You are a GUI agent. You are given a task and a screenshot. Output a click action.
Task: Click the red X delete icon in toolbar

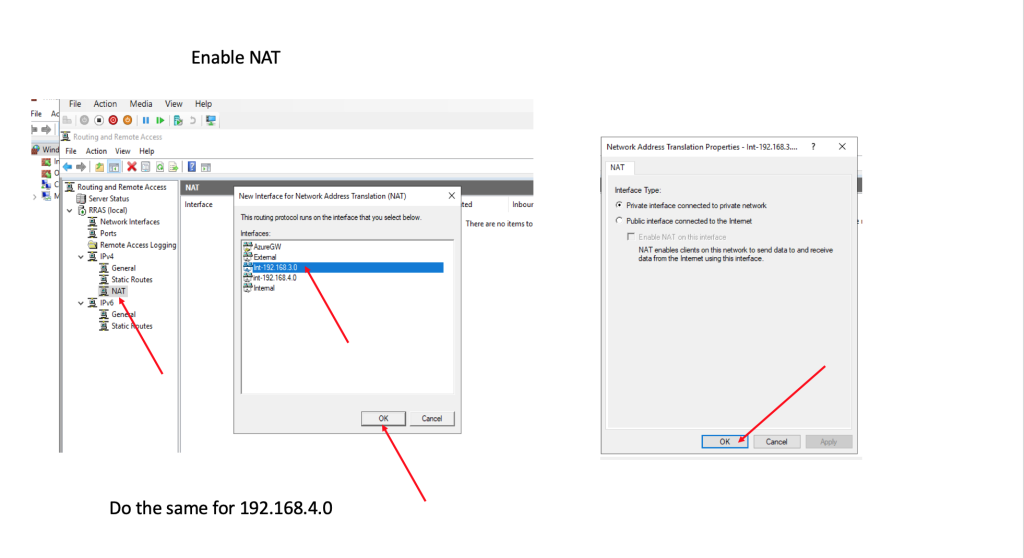coord(131,166)
